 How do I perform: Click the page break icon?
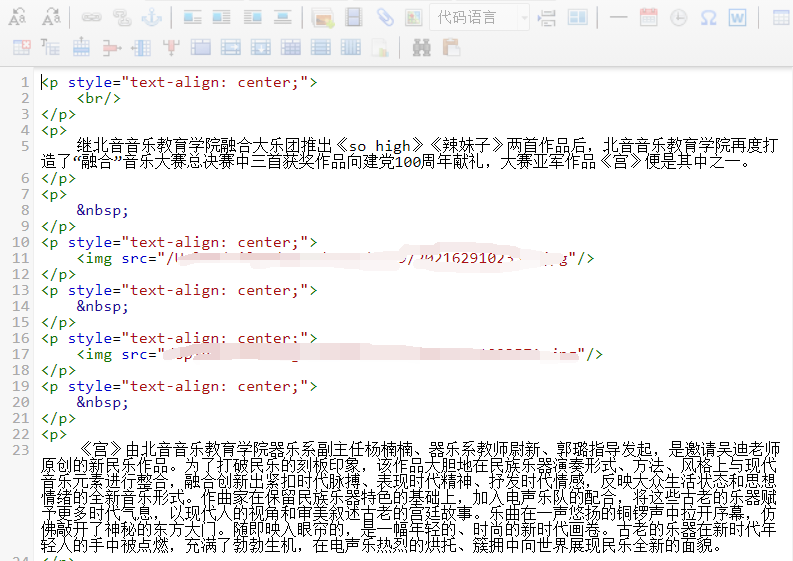point(547,17)
